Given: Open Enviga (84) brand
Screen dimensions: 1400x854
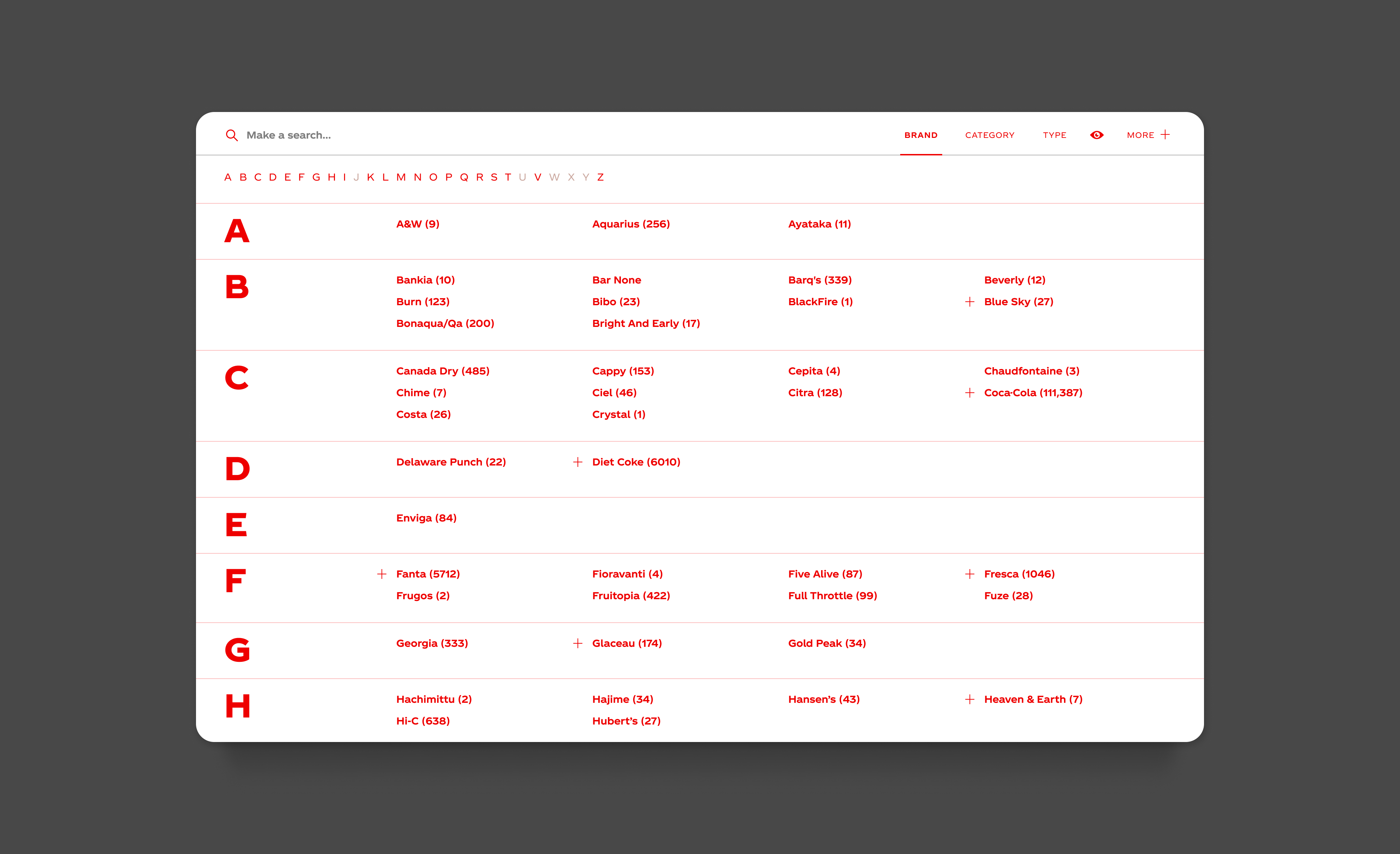Looking at the screenshot, I should (426, 518).
